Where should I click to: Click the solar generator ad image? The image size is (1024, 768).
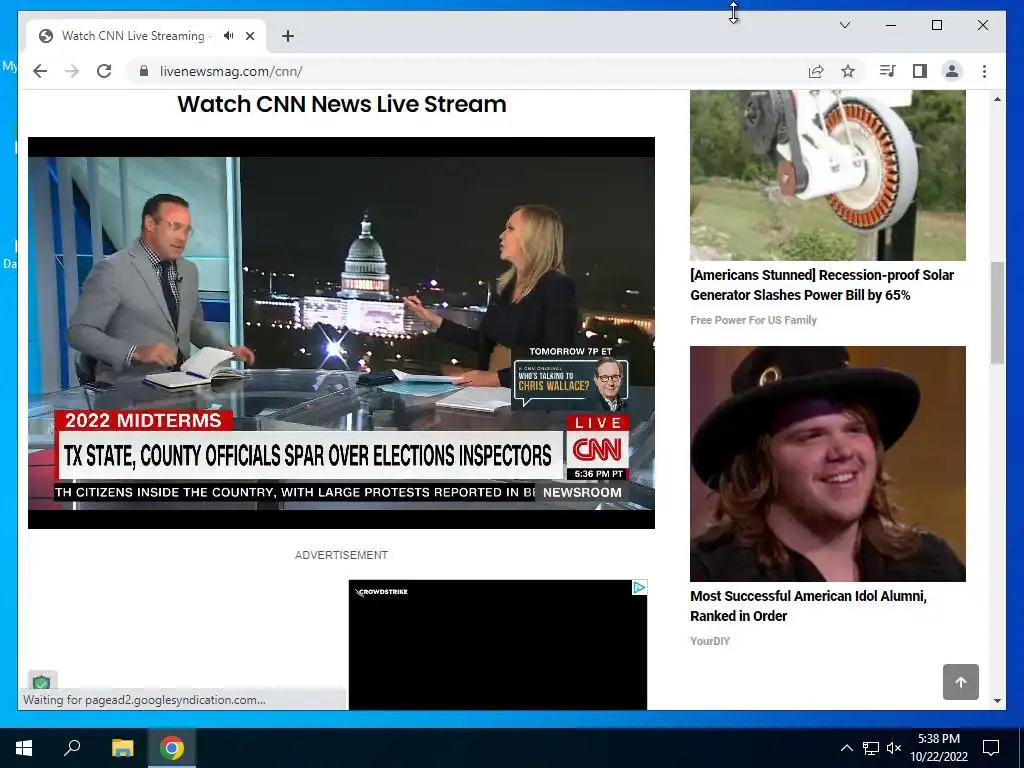(x=827, y=175)
